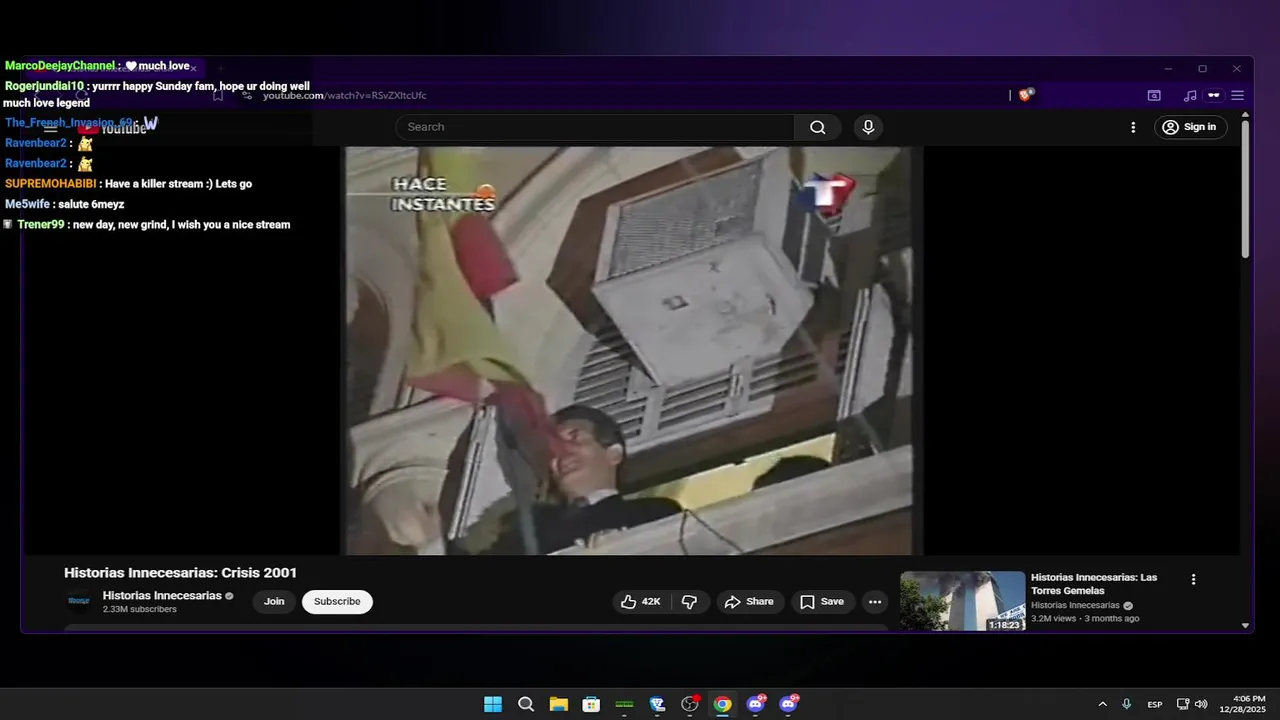Screen dimensions: 1280x720
Task: Open the YouTube guide hamburger menu
Action: click(50, 128)
